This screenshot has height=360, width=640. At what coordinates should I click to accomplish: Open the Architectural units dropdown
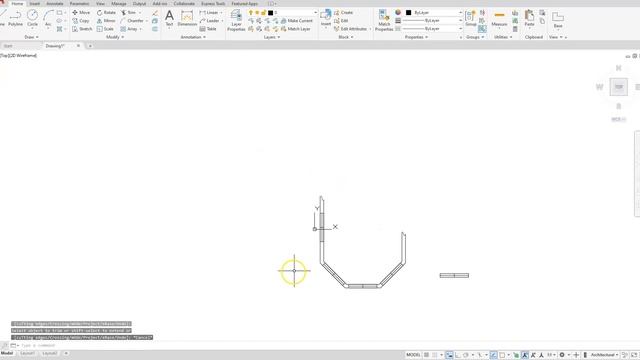click(x=604, y=355)
